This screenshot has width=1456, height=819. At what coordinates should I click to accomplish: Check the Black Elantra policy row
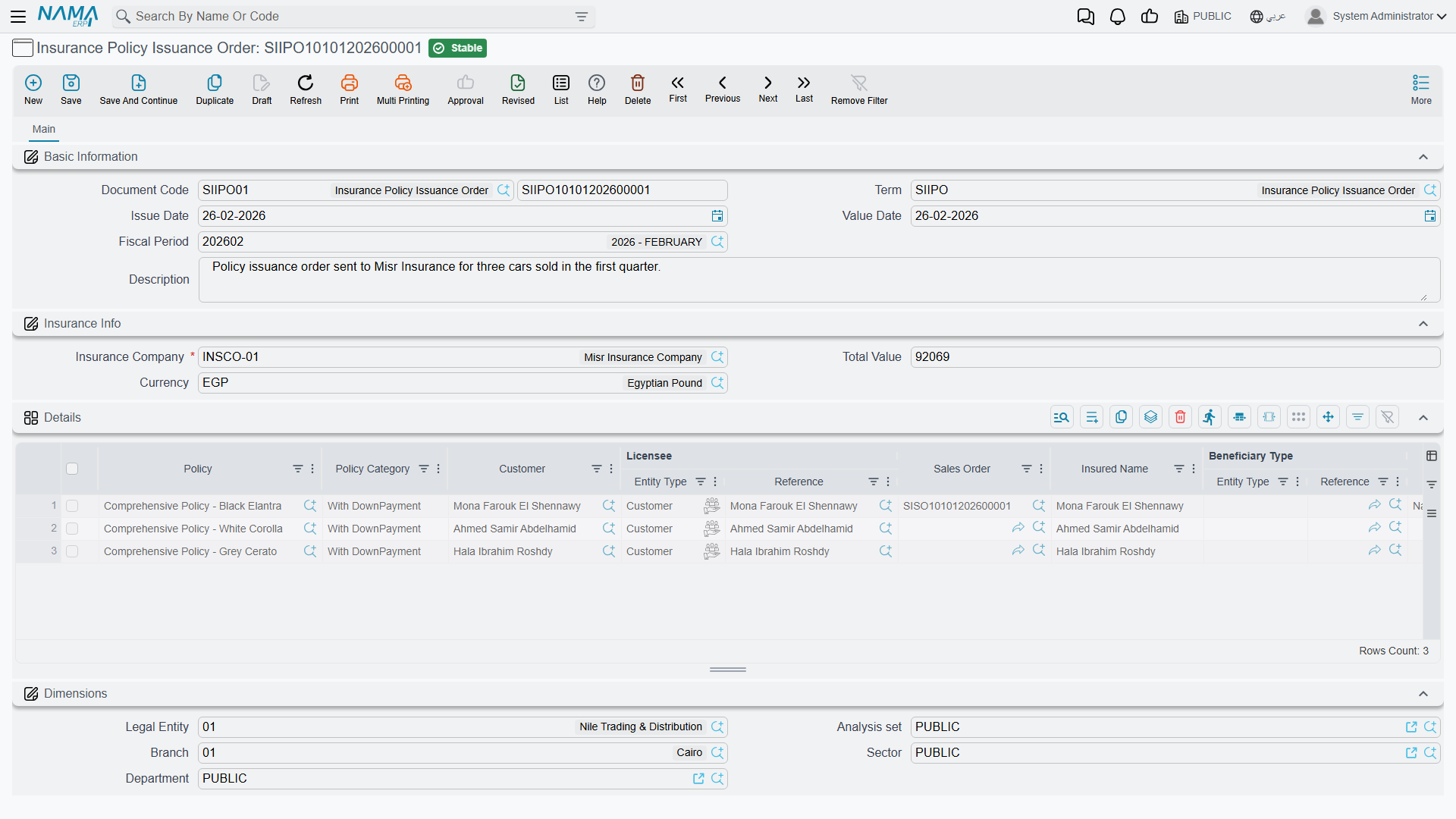click(x=72, y=506)
